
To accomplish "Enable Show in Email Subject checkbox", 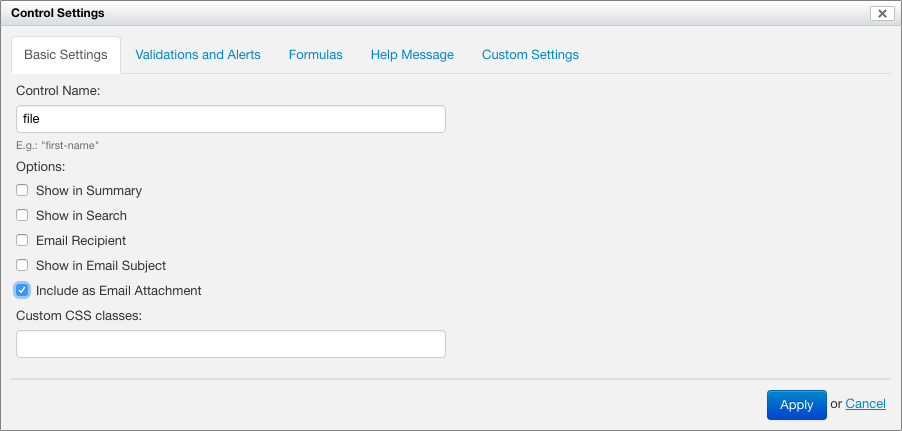I will coord(22,265).
